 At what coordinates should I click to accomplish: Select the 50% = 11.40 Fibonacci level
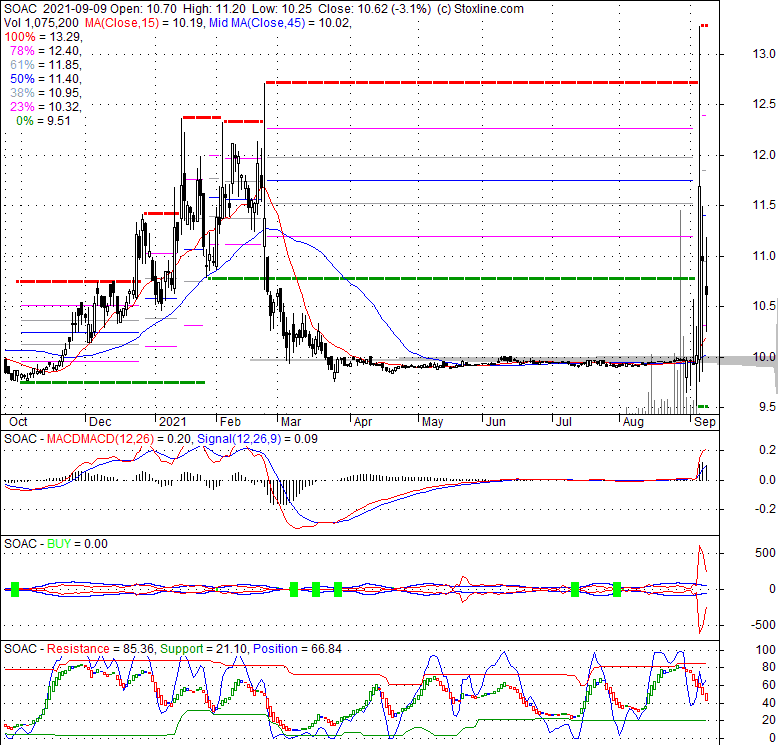(x=45, y=79)
